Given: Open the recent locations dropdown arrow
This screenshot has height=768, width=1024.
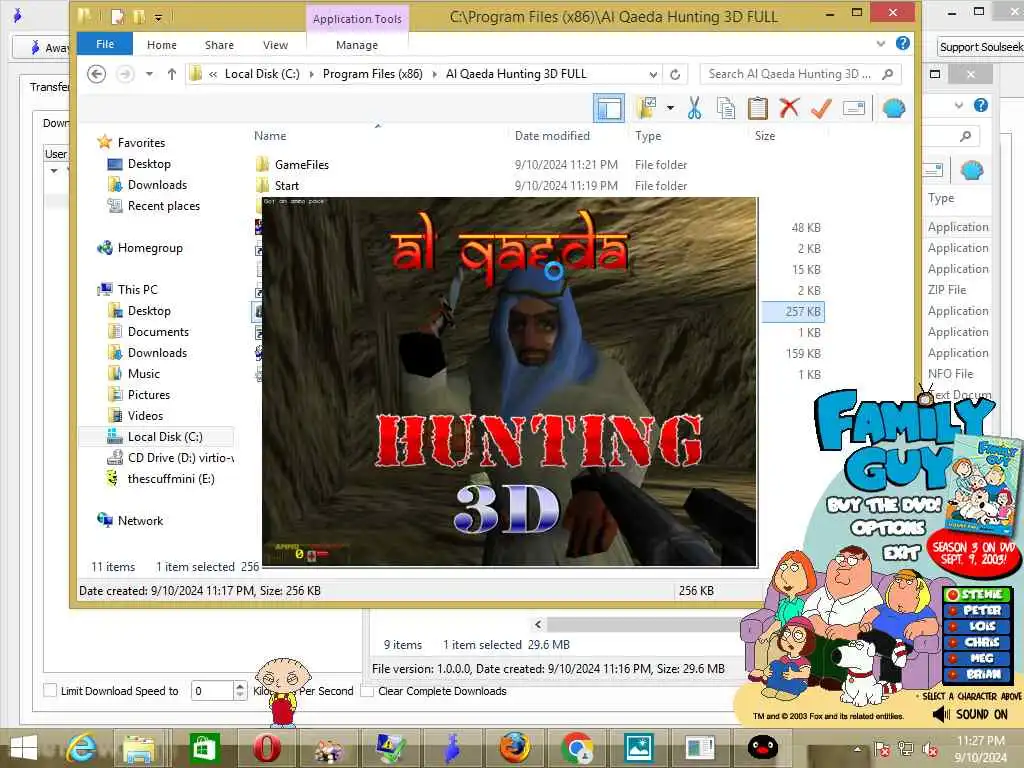Looking at the screenshot, I should pos(149,74).
